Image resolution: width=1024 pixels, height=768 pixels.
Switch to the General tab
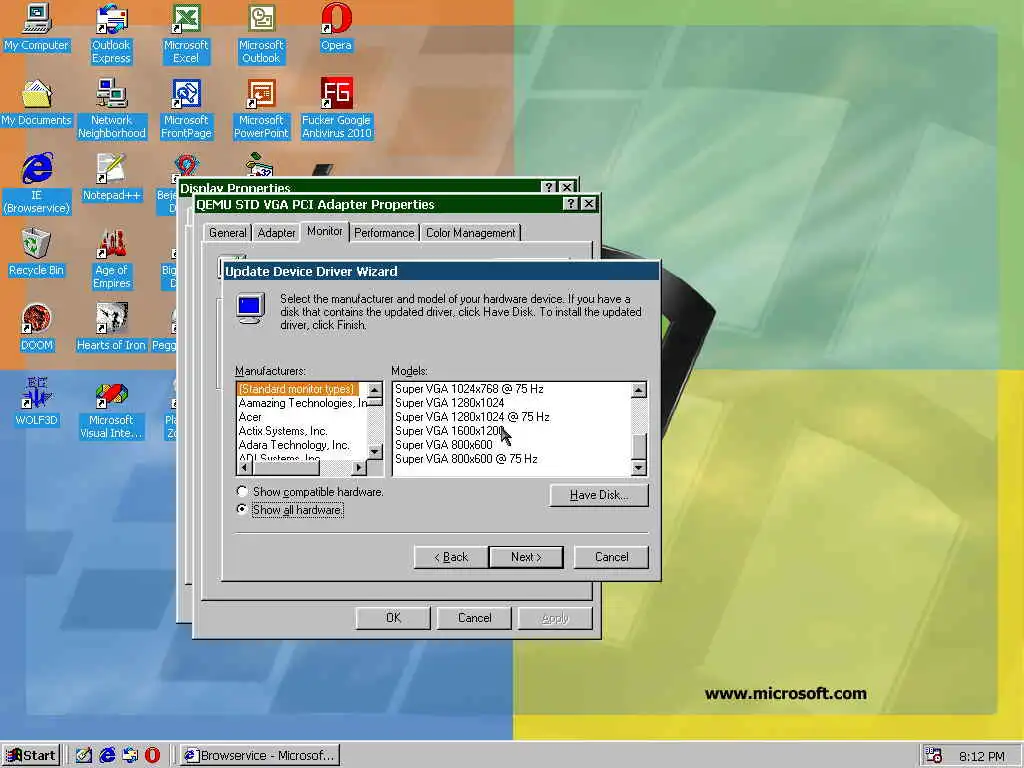(x=227, y=232)
